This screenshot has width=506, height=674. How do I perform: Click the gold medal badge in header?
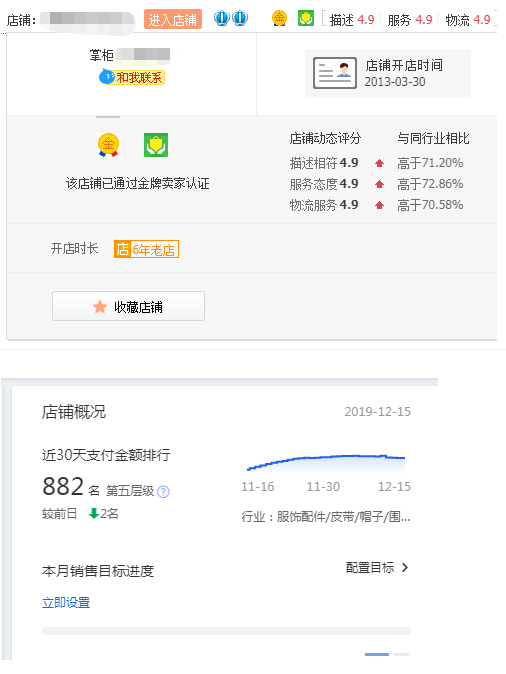[279, 18]
